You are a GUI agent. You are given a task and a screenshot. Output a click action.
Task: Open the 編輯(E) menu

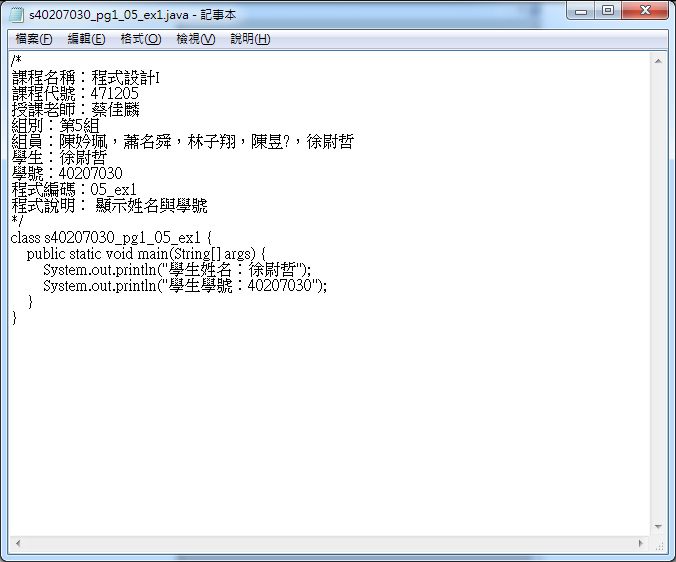(86, 39)
